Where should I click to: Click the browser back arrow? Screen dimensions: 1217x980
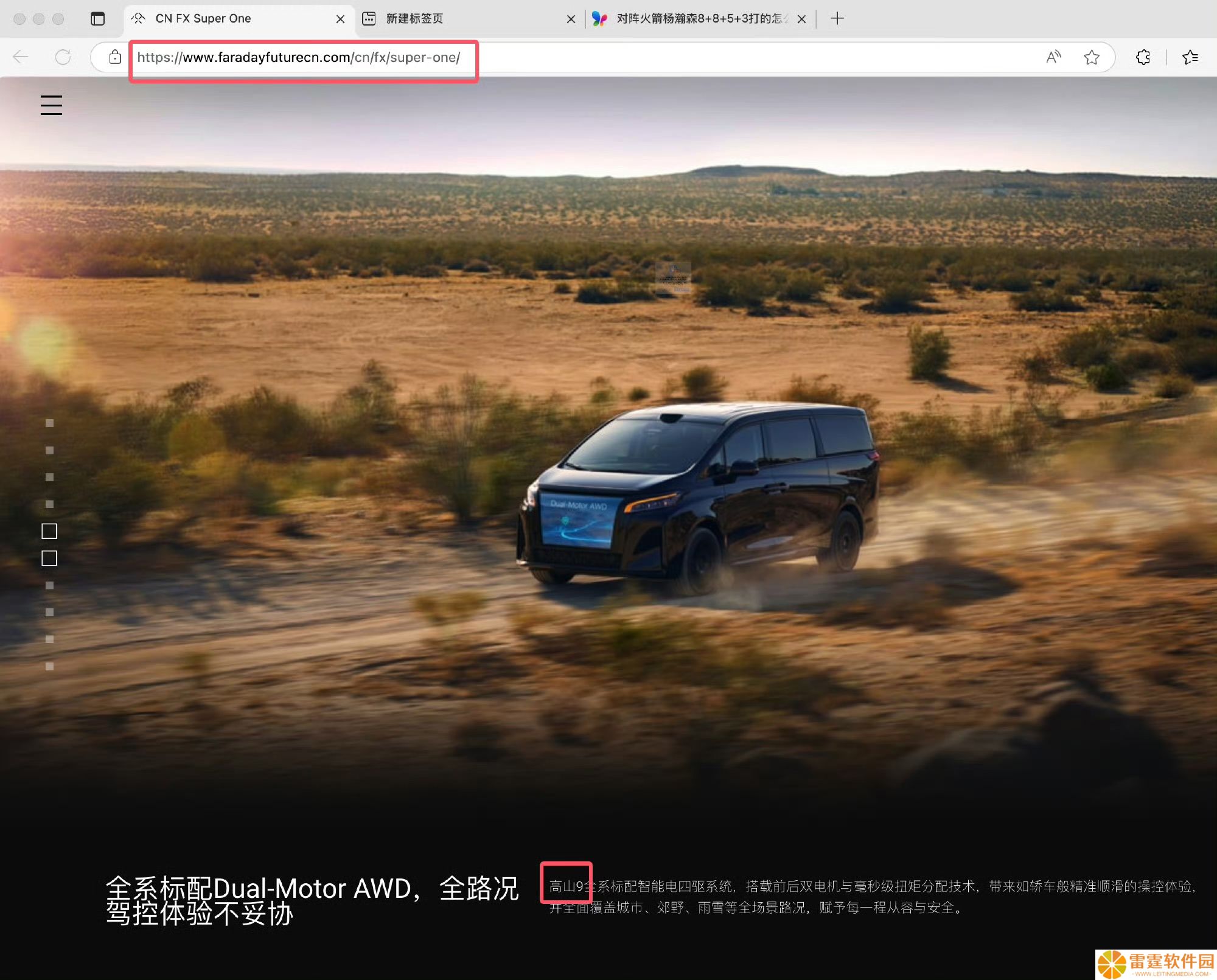click(x=21, y=57)
